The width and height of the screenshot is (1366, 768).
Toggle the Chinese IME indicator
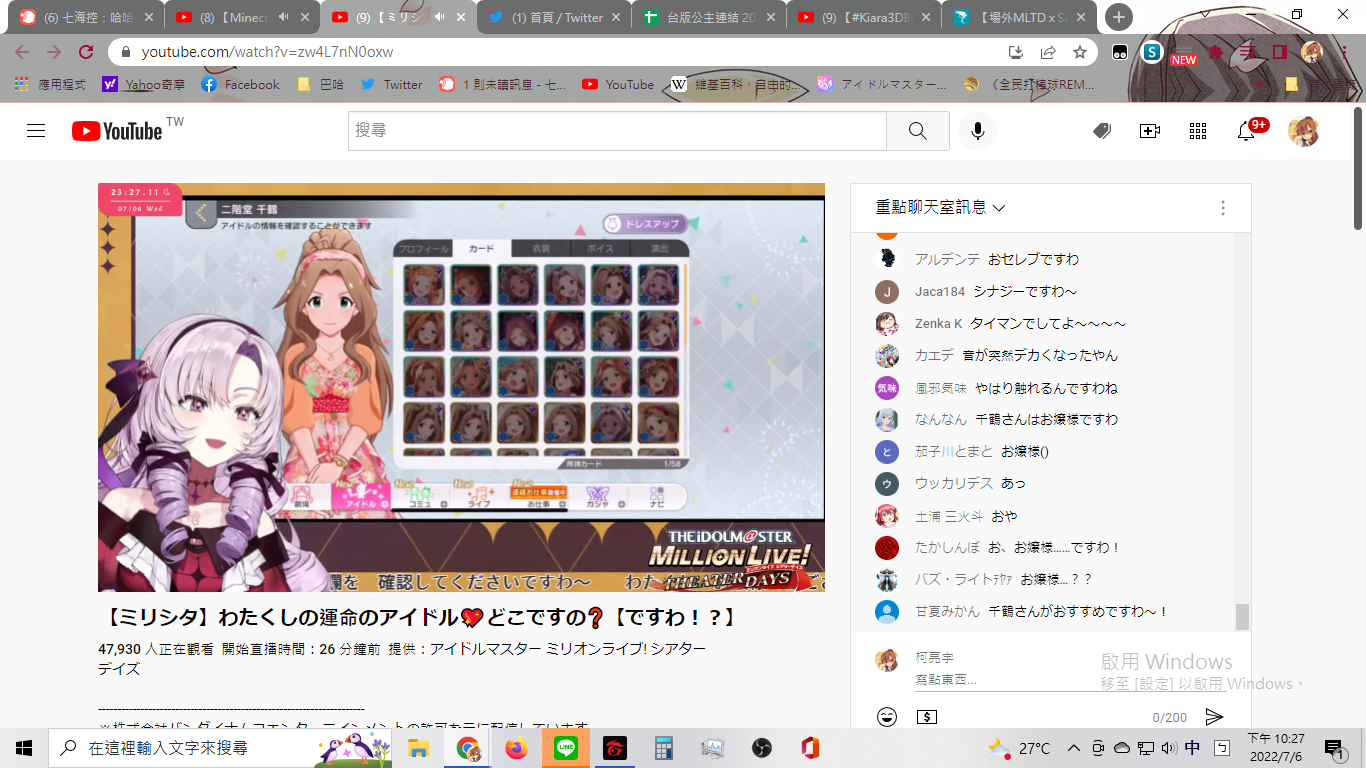pyautogui.click(x=1192, y=748)
